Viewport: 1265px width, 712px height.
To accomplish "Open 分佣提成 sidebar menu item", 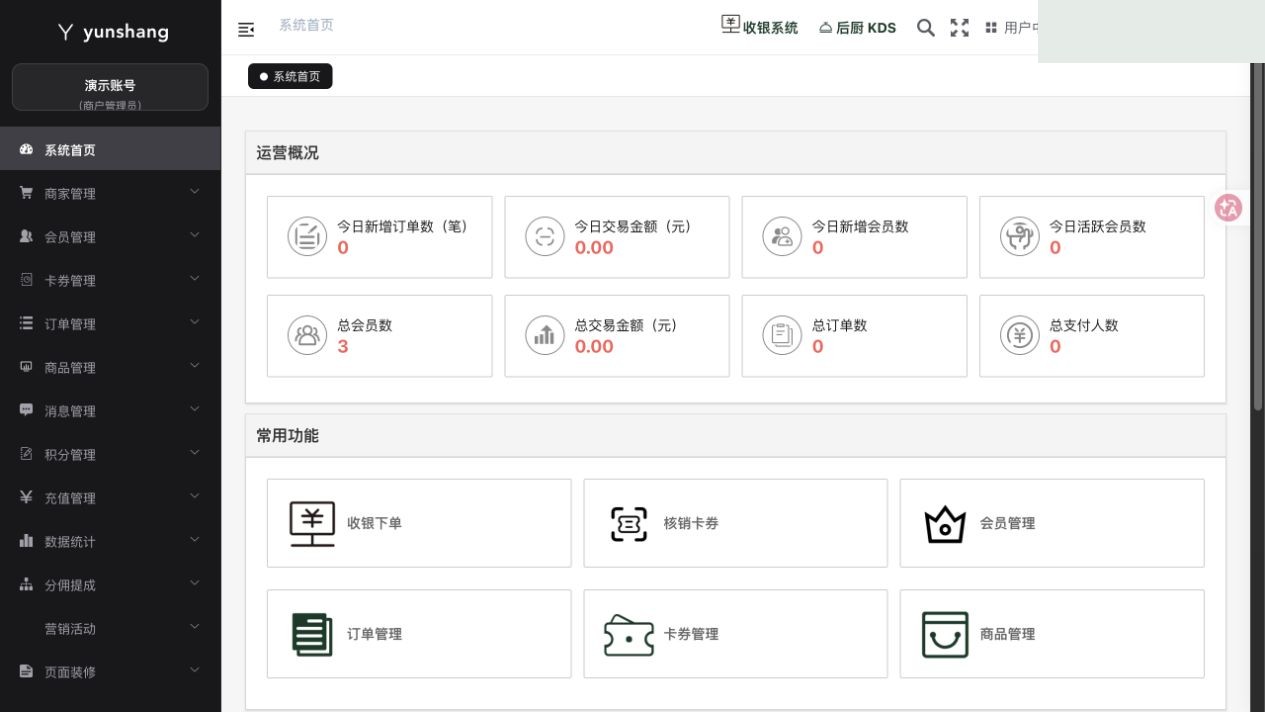I will tap(110, 585).
